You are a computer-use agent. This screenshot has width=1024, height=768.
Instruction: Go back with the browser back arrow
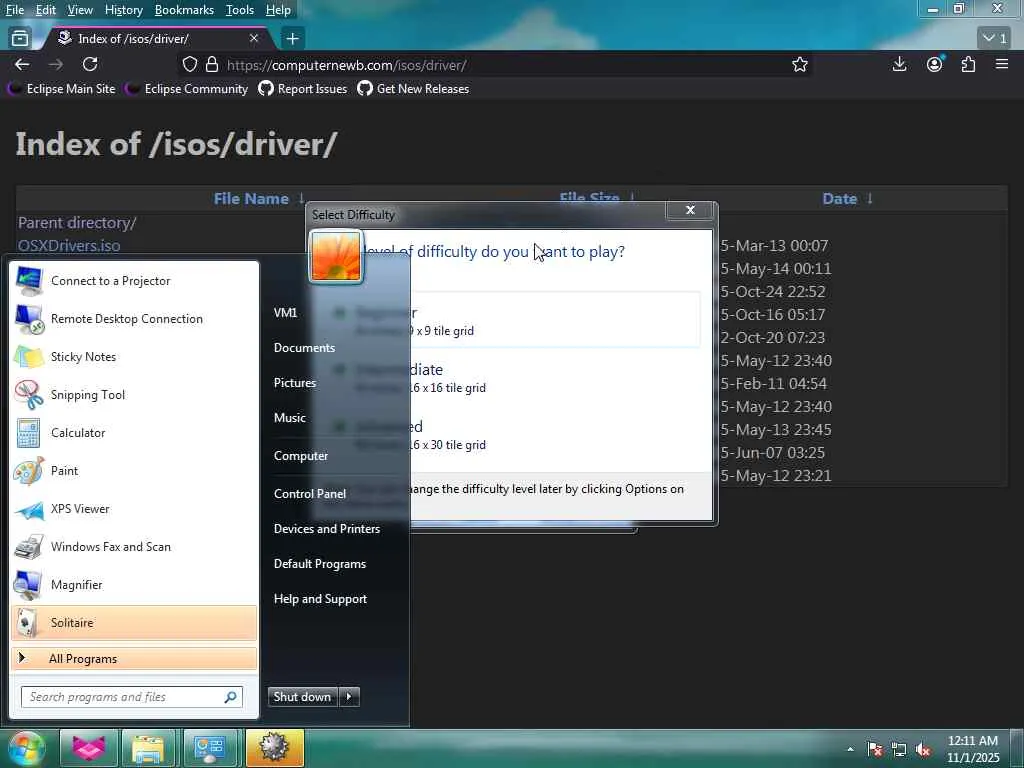pyautogui.click(x=22, y=65)
